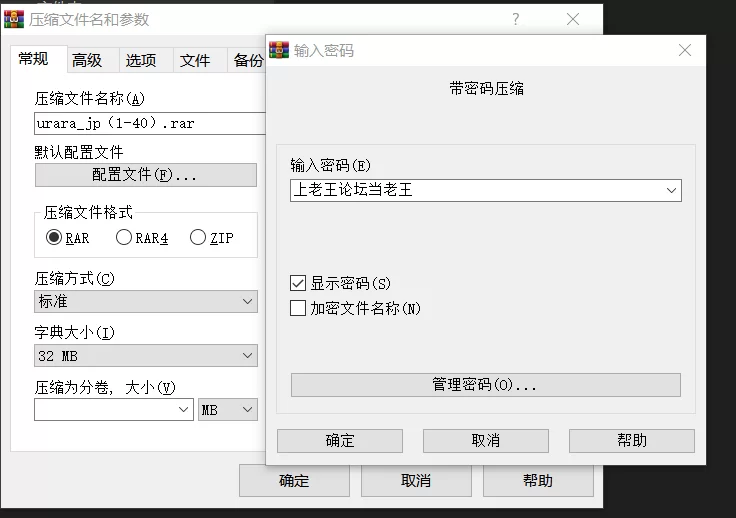Click the 带密码压缩 heading text

click(486, 89)
